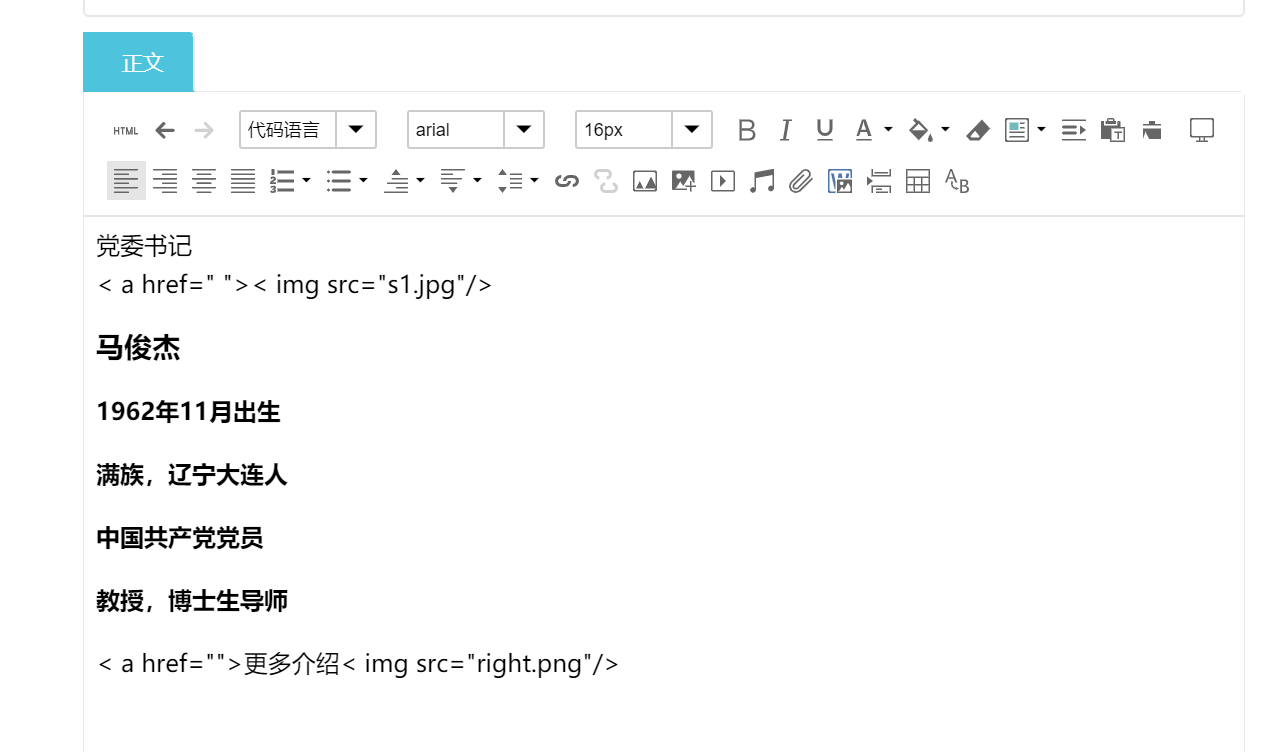Click the 1962年11月出生 line
Image resolution: width=1261 pixels, height=752 pixels.
[x=188, y=412]
